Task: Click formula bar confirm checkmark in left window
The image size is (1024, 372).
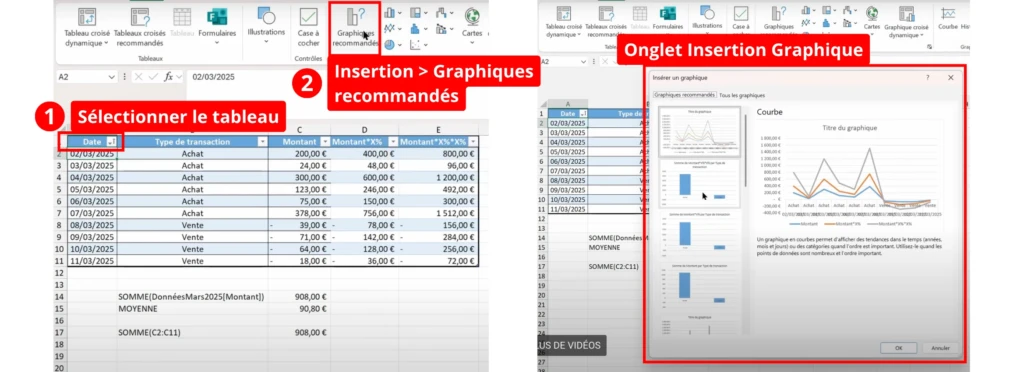Action: click(153, 77)
